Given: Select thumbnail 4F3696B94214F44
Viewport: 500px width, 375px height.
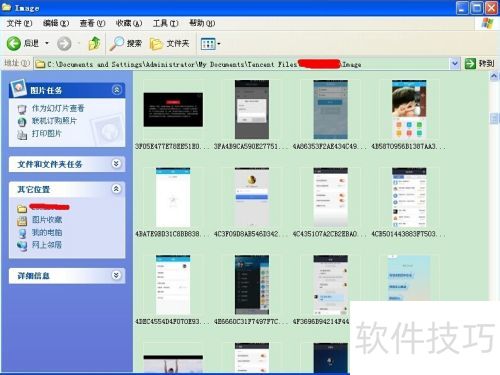Looking at the screenshot, I should [x=330, y=285].
